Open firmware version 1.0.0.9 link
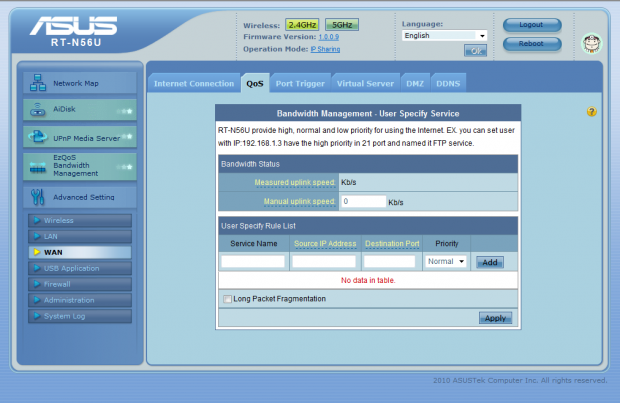Screen dimensions: 620x403 pyautogui.click(x=329, y=37)
